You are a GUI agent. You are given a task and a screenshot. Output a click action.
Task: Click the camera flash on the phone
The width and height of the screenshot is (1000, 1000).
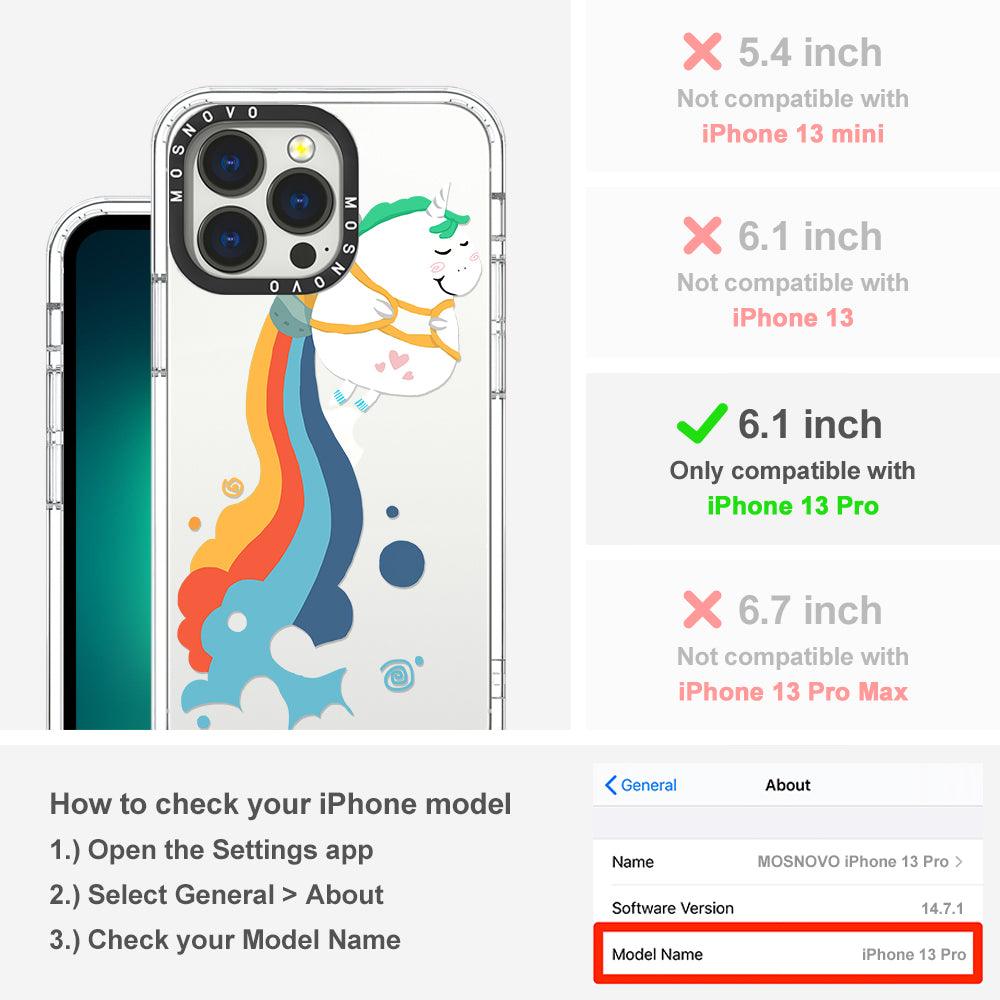click(301, 149)
